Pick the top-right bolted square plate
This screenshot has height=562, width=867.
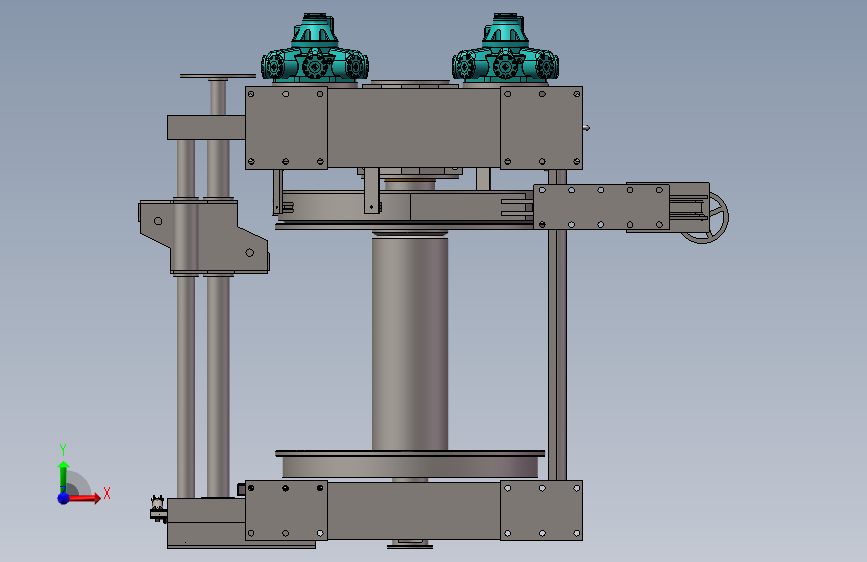pos(541,128)
